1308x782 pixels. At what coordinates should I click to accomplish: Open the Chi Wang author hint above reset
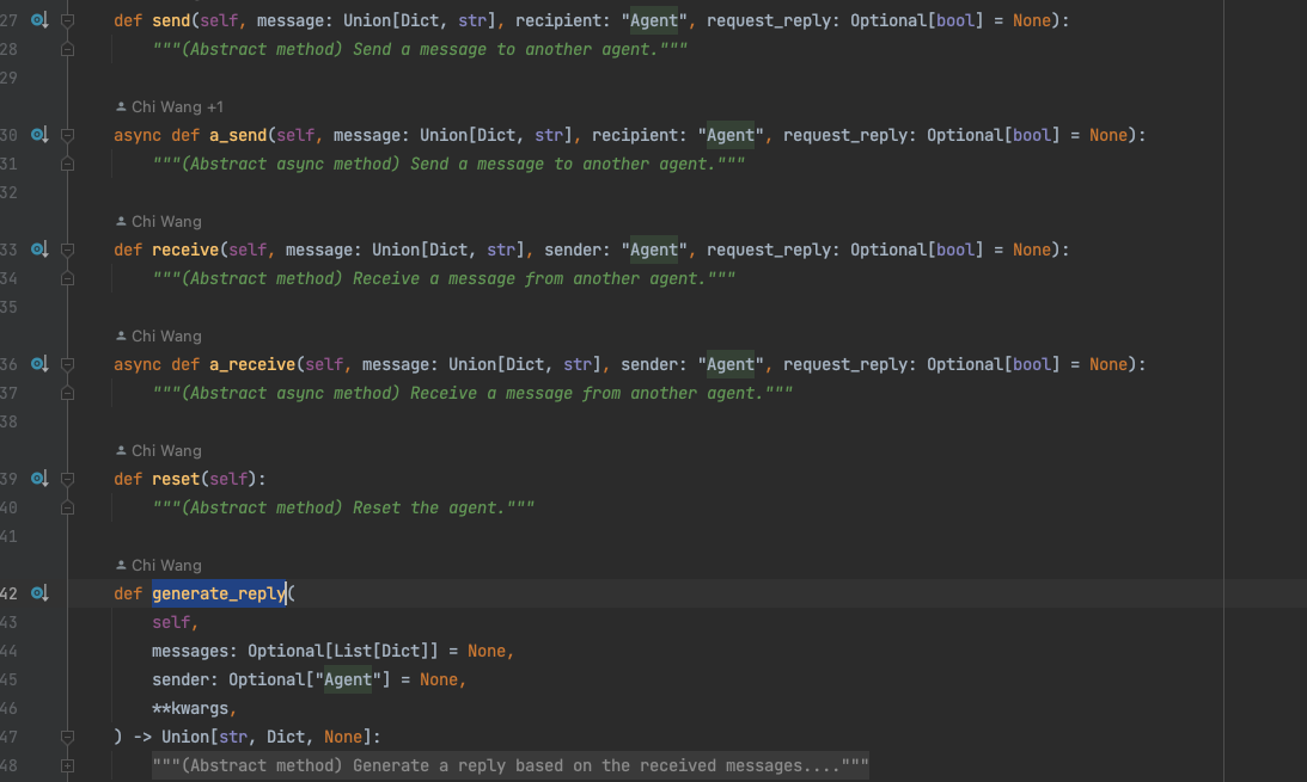pos(158,450)
